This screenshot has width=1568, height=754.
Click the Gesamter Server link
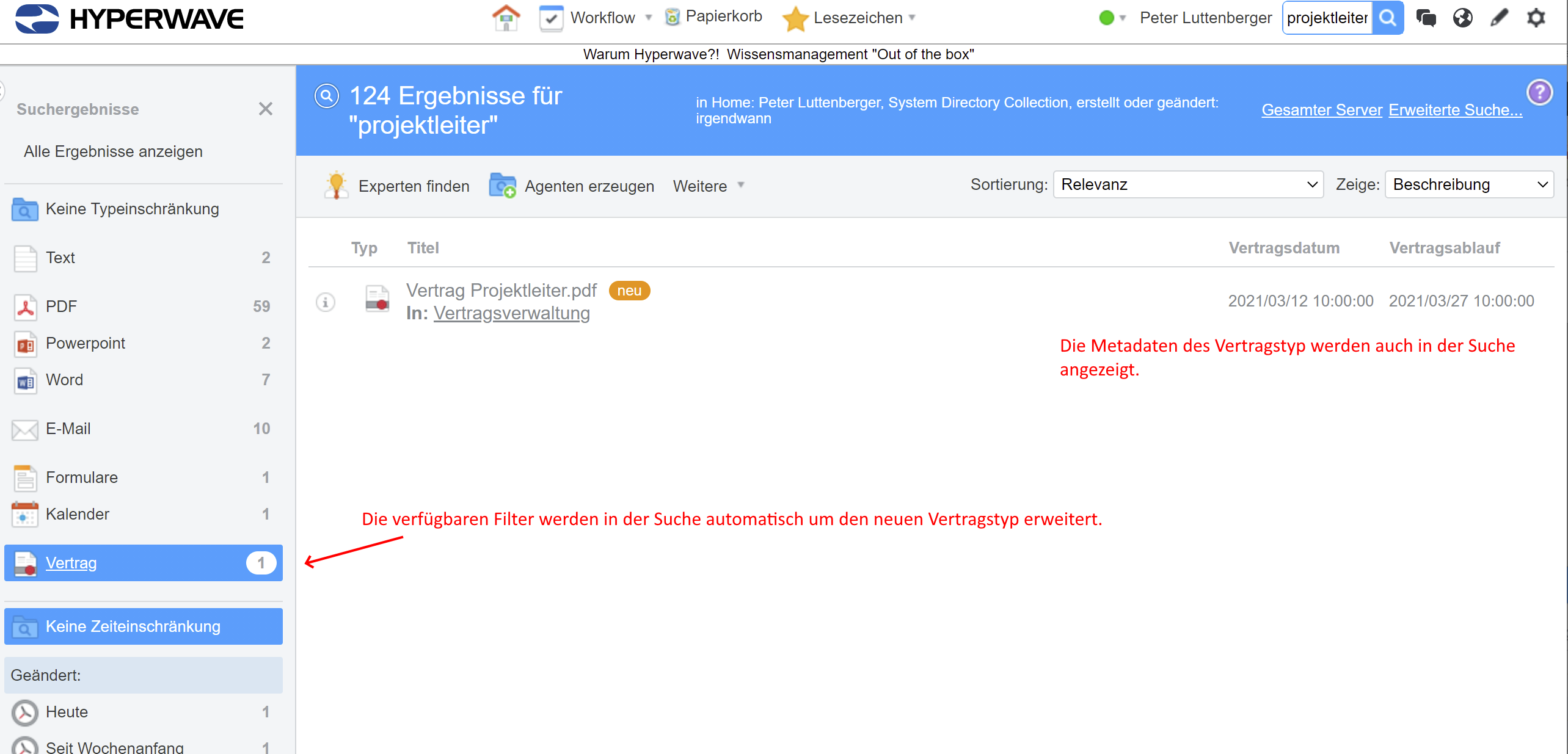[x=1322, y=110]
